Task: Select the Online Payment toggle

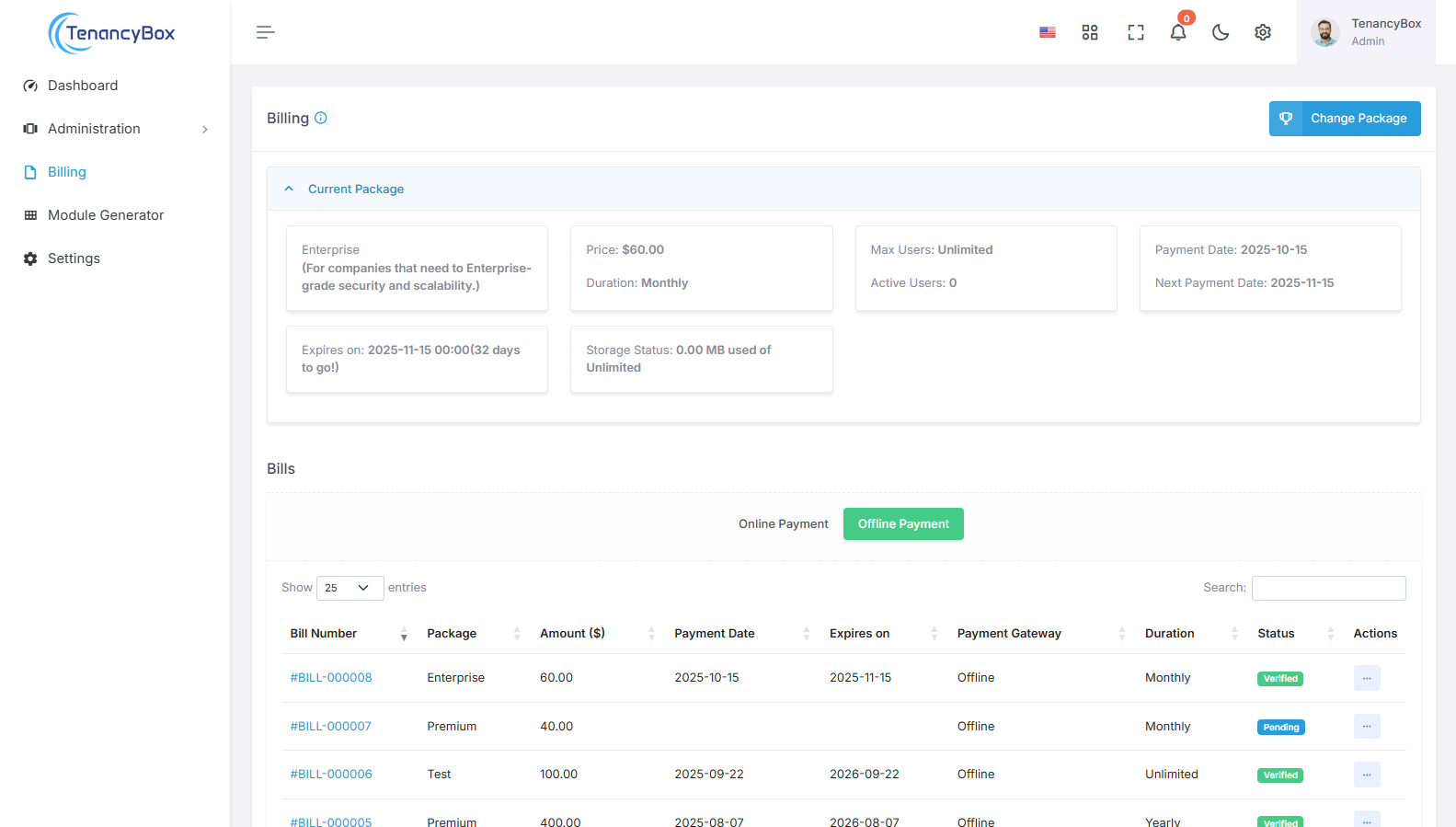Action: tap(783, 524)
